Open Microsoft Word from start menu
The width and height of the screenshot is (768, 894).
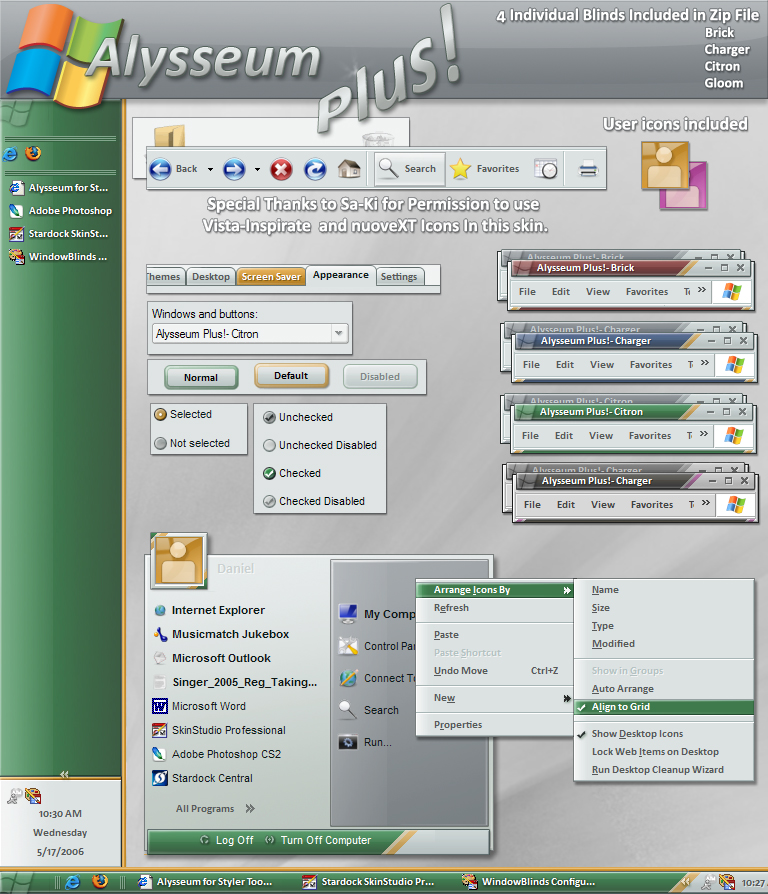point(199,706)
